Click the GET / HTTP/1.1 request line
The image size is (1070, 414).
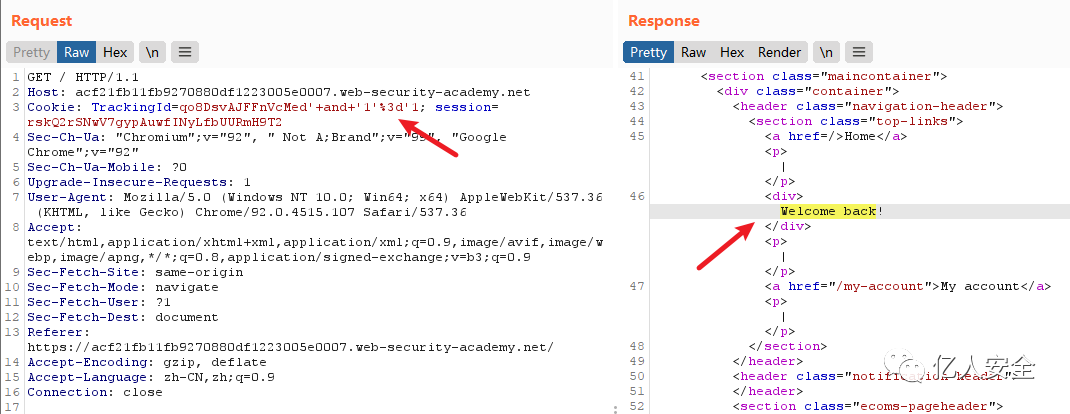83,77
